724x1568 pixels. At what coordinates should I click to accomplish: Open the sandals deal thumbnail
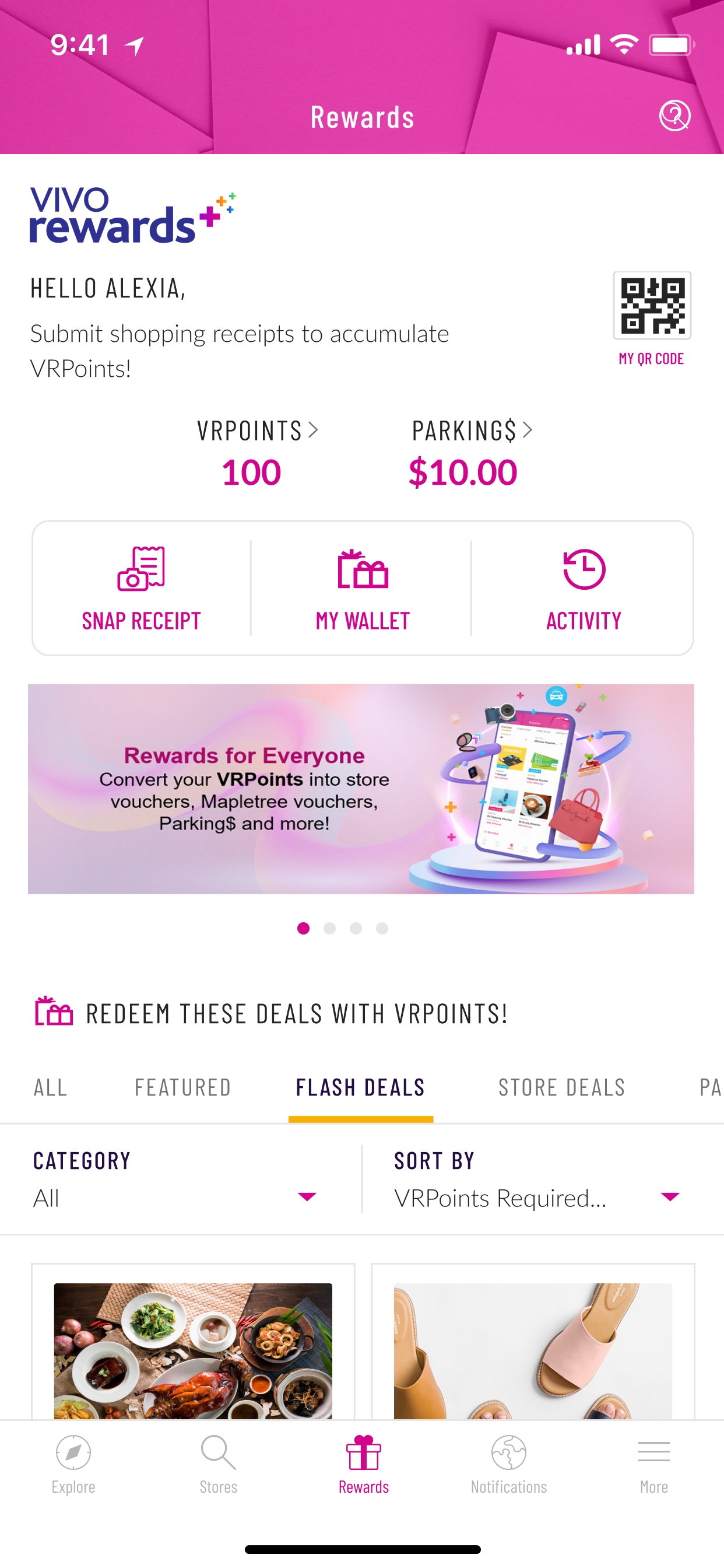pos(533,1350)
